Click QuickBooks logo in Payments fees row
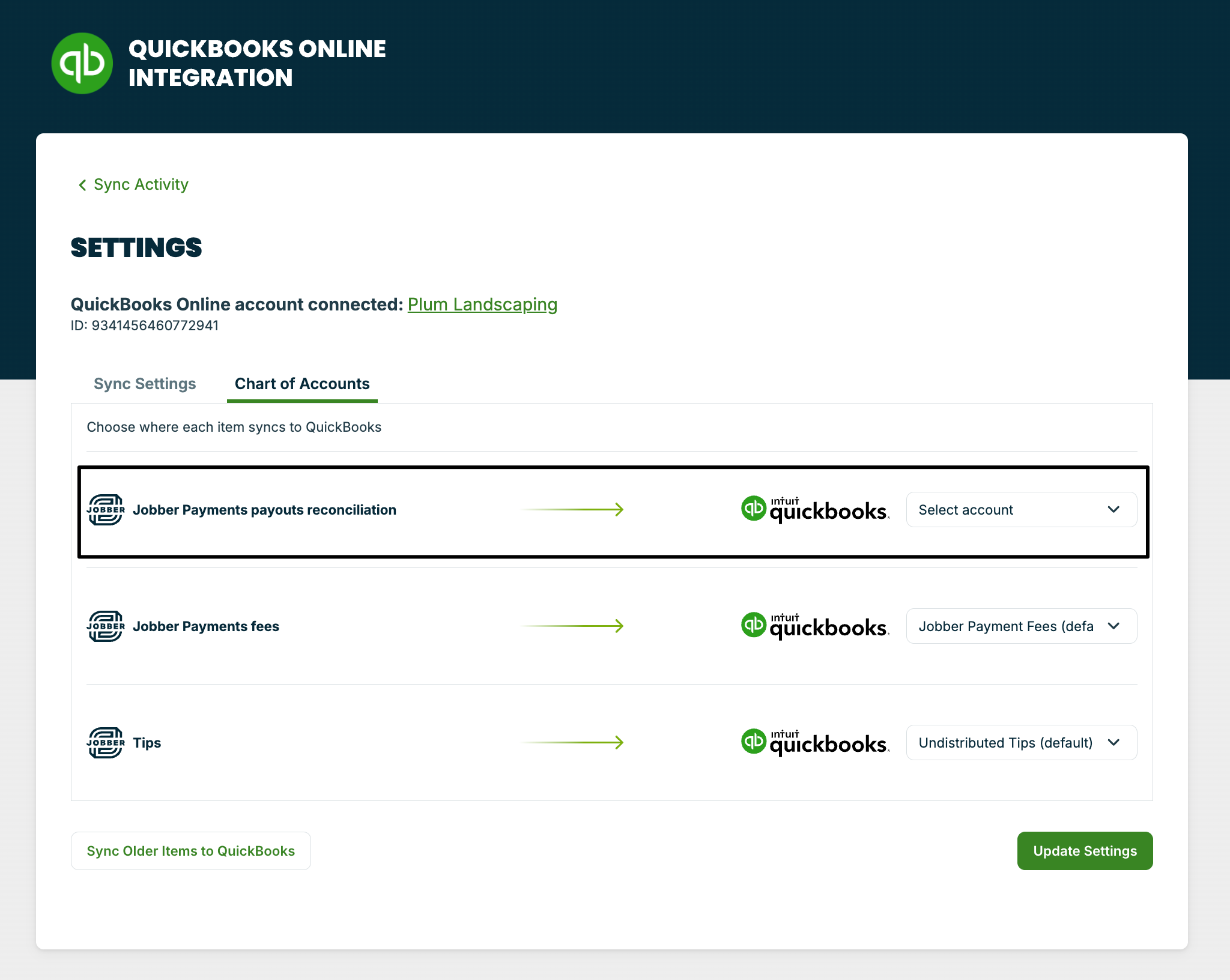The image size is (1230, 980). click(x=815, y=626)
